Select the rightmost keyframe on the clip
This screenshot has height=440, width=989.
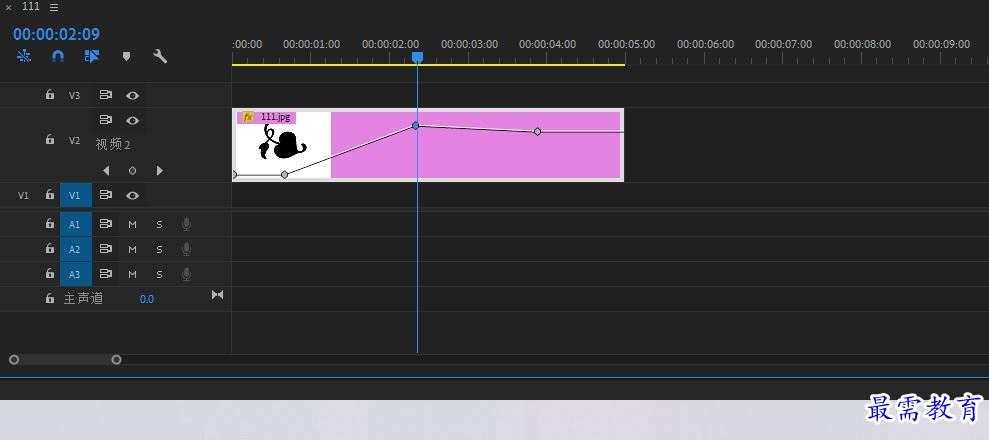click(537, 132)
